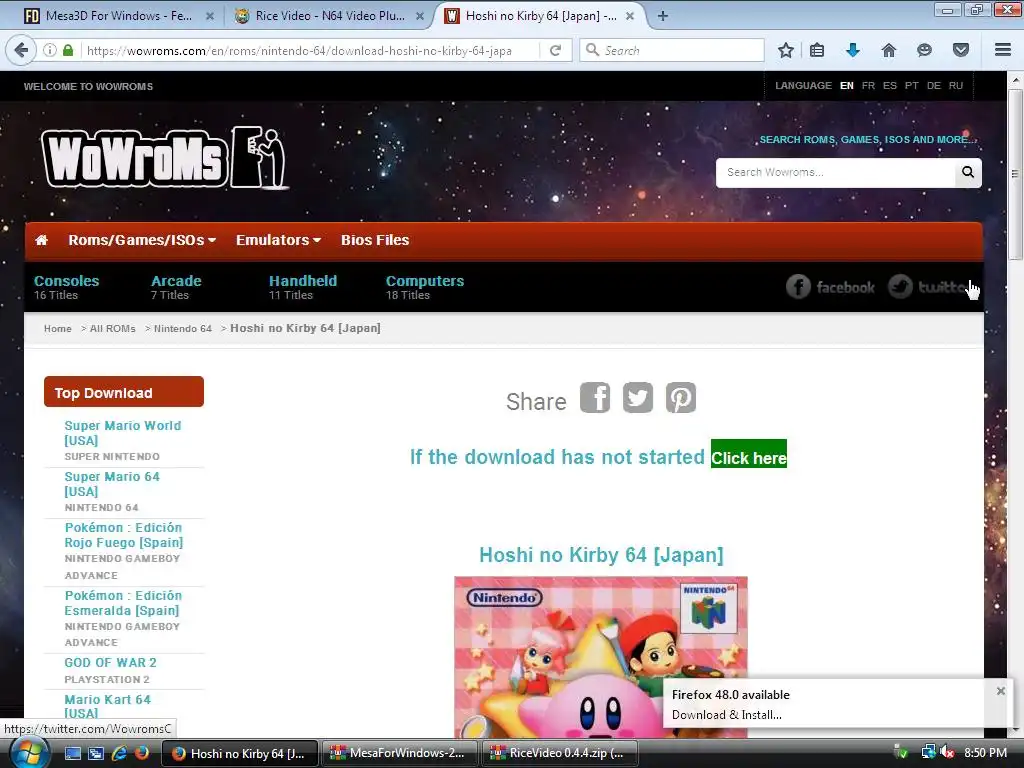Switch language to FR

pos(868,86)
